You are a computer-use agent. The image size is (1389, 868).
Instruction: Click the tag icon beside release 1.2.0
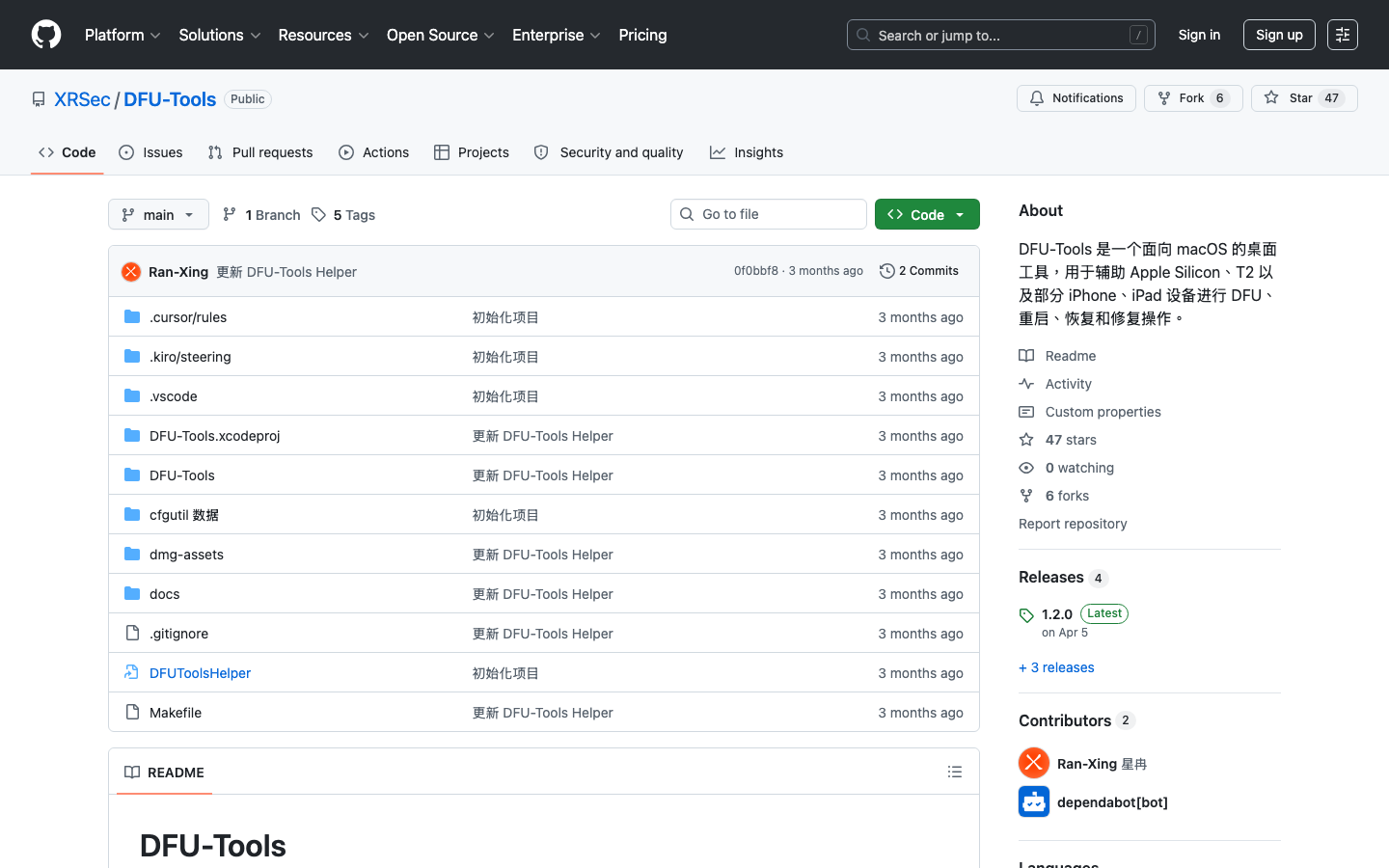pyautogui.click(x=1026, y=615)
